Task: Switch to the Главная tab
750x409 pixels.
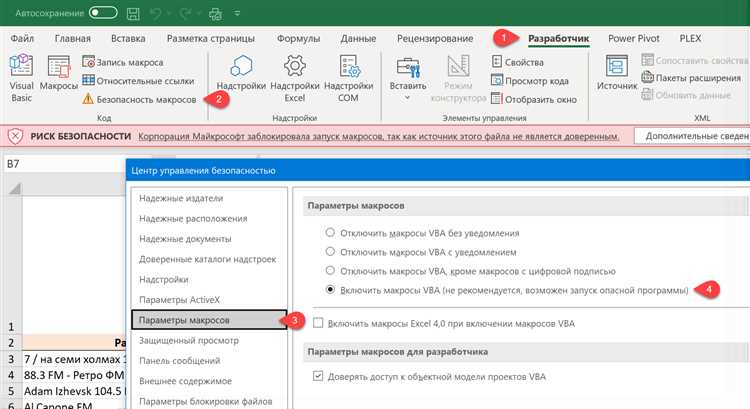Action: [x=73, y=38]
